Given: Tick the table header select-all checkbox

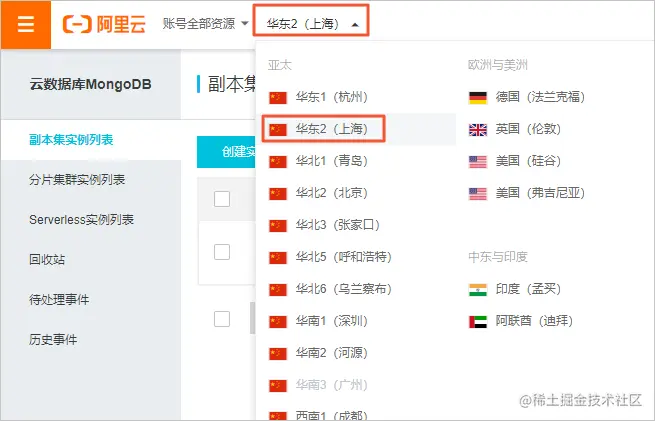Looking at the screenshot, I should pos(222,199).
